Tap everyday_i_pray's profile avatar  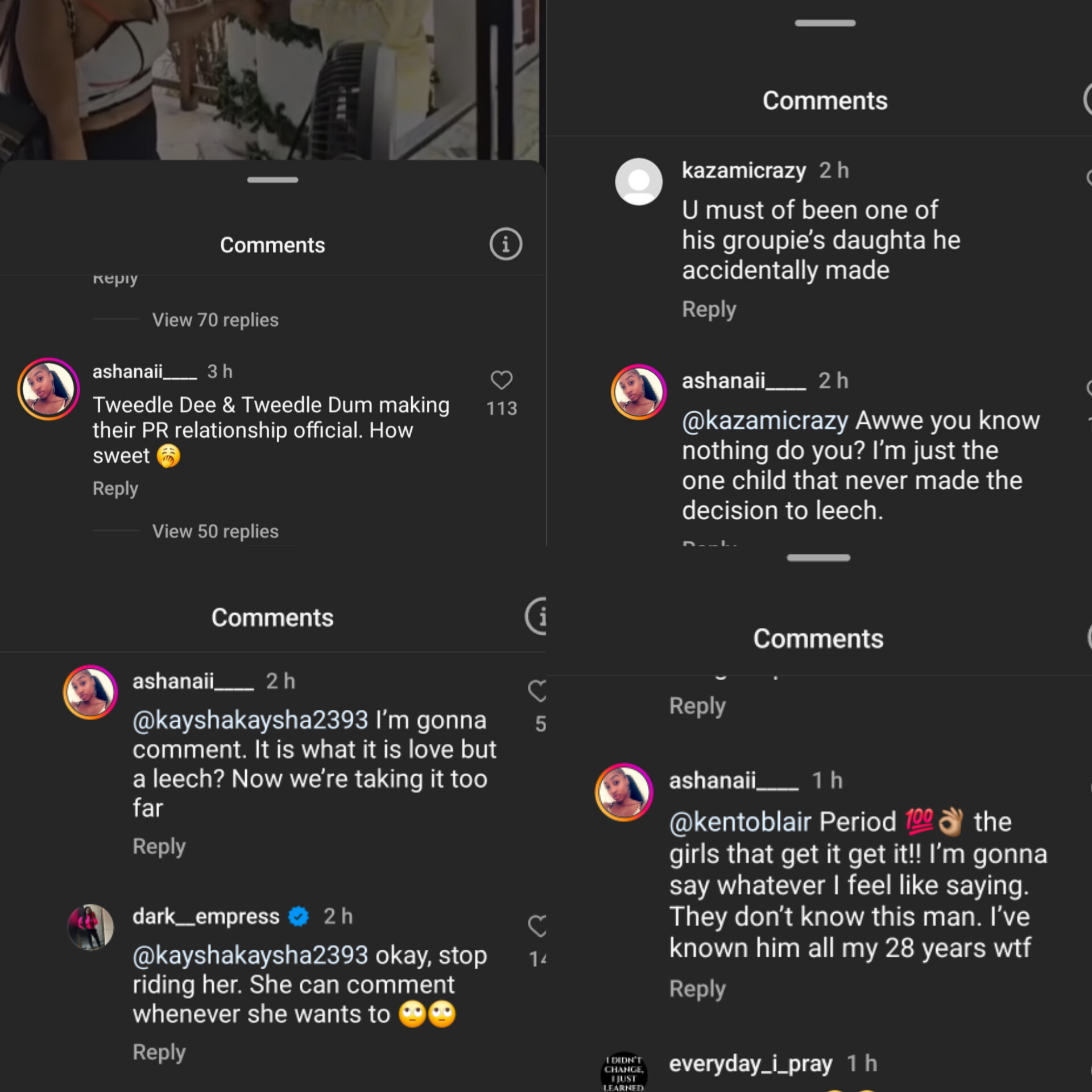tap(624, 1072)
